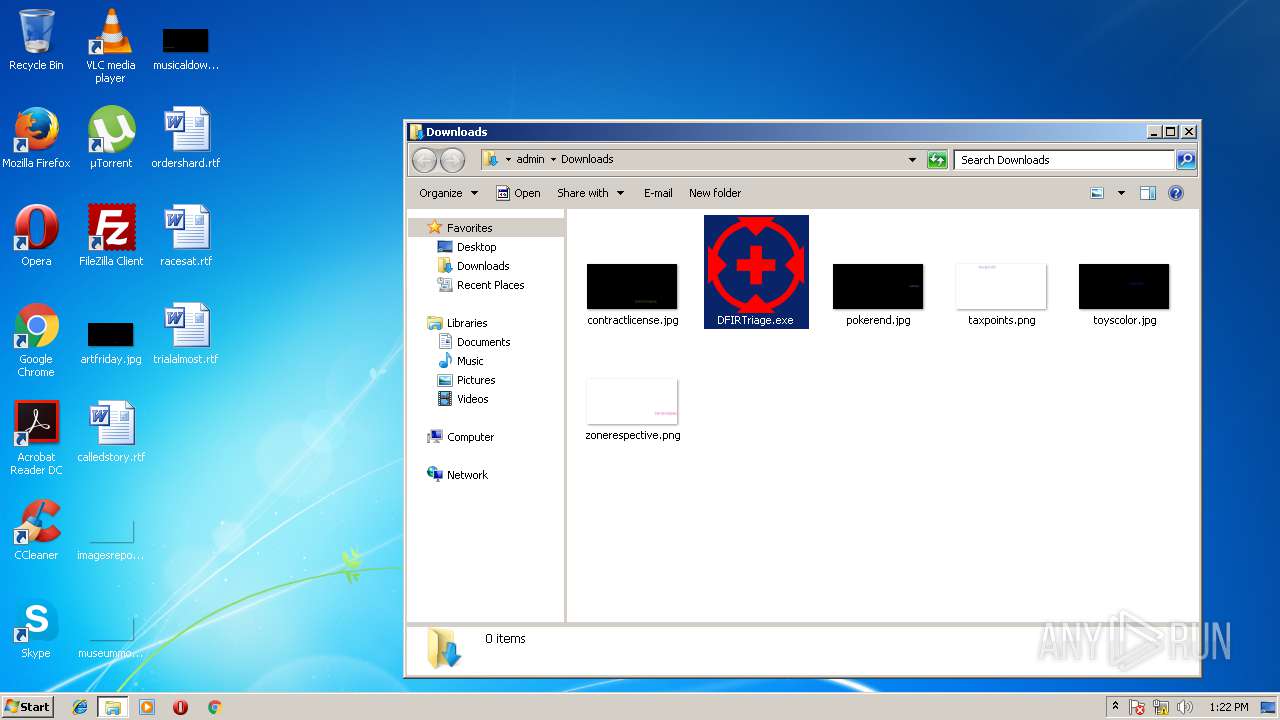Open the view options dropdown arrow

(1121, 193)
